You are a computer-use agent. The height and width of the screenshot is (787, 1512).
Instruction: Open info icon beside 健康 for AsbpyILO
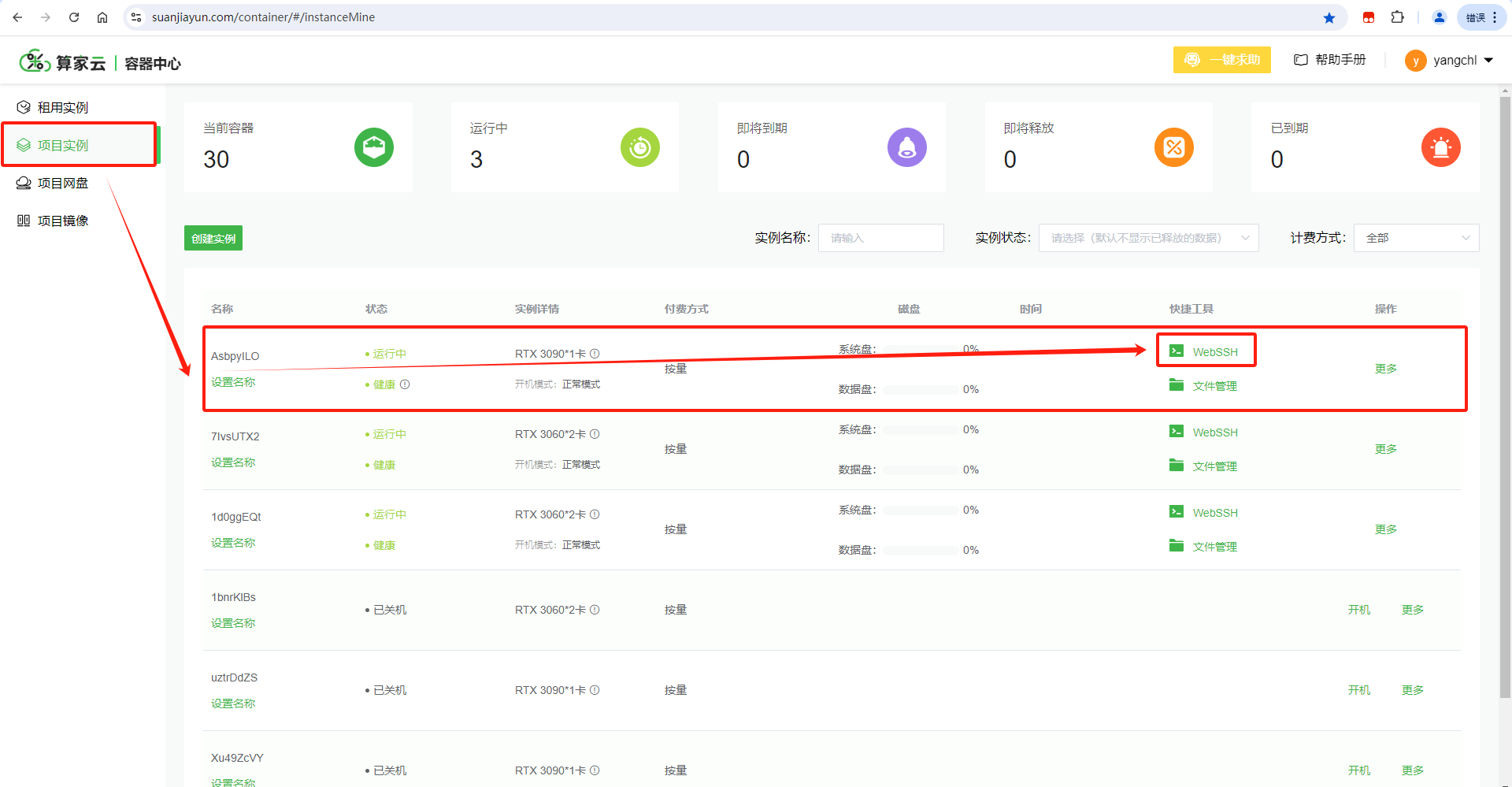point(405,384)
